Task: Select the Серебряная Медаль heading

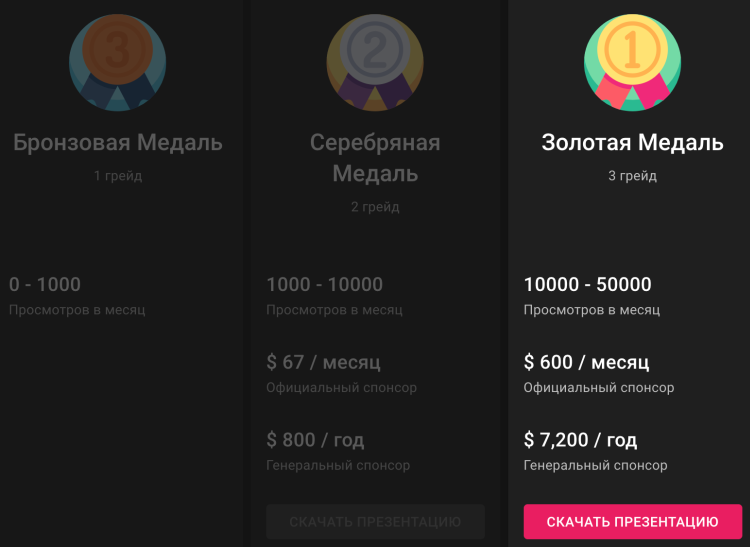Action: coord(375,158)
